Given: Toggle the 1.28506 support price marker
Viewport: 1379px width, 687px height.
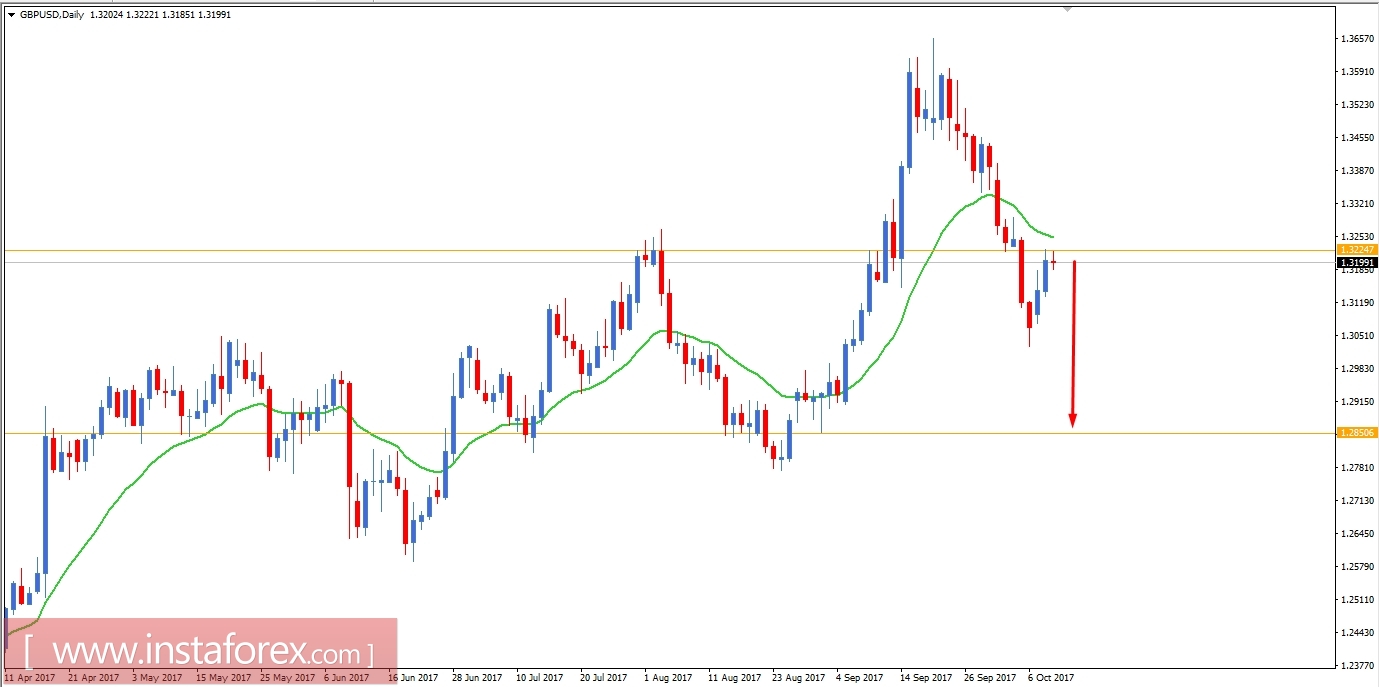Looking at the screenshot, I should click(1359, 433).
